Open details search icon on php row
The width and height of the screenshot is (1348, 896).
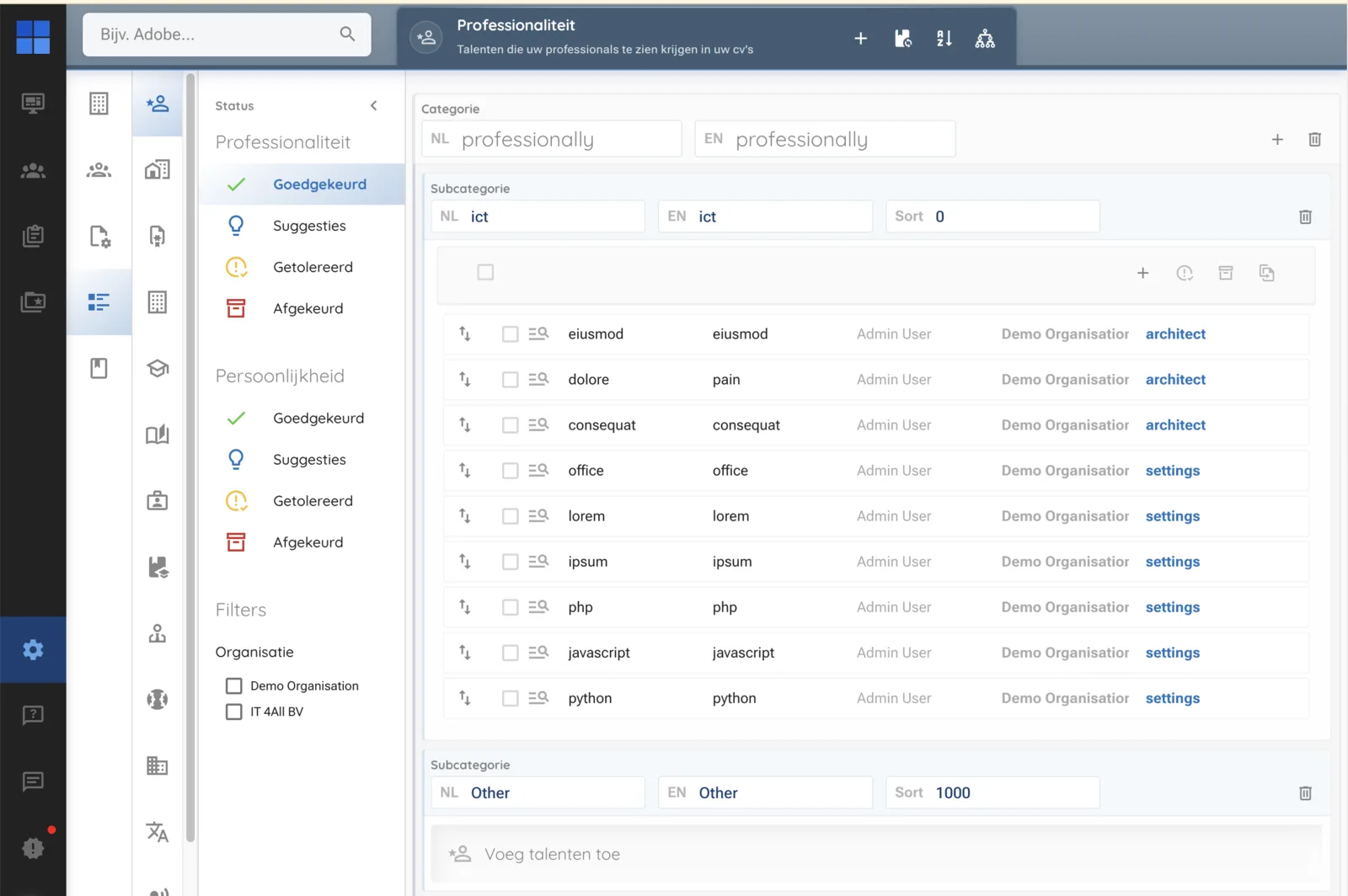pos(538,606)
